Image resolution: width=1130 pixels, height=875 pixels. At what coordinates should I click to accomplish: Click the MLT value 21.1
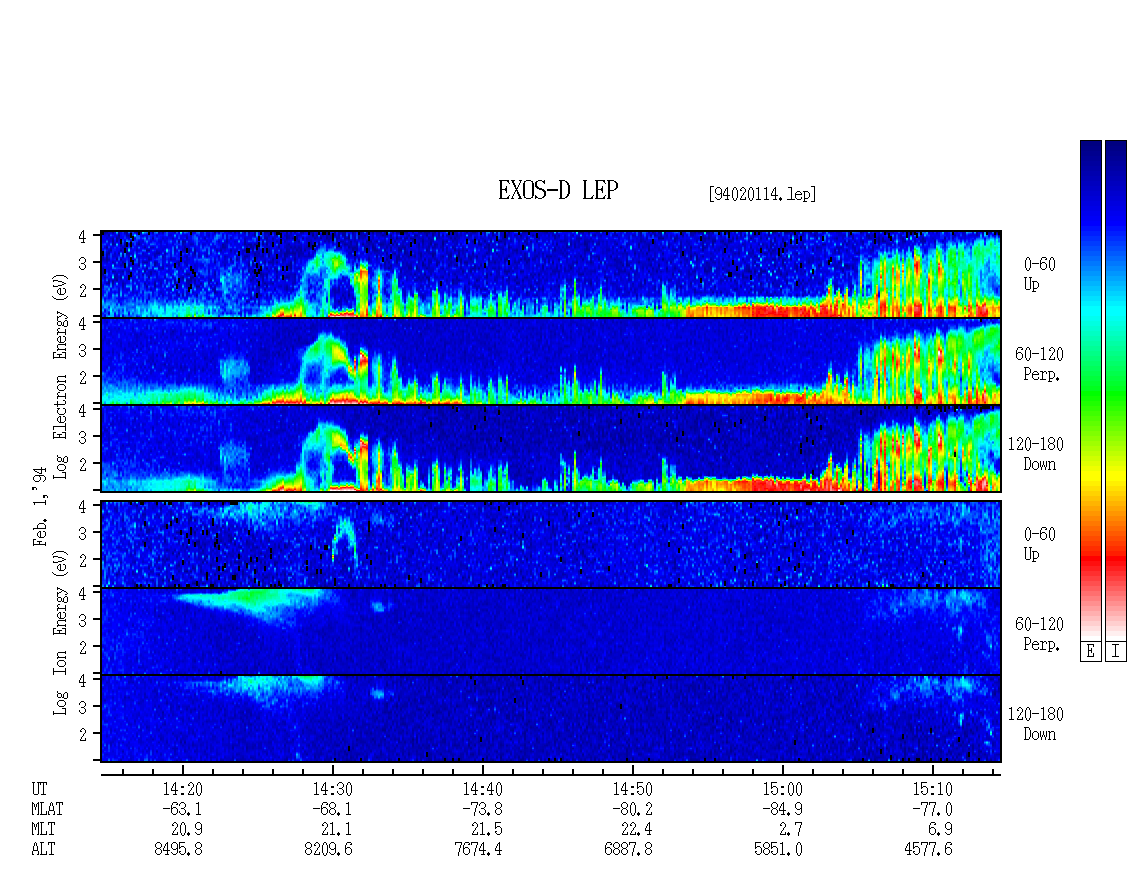[x=336, y=829]
